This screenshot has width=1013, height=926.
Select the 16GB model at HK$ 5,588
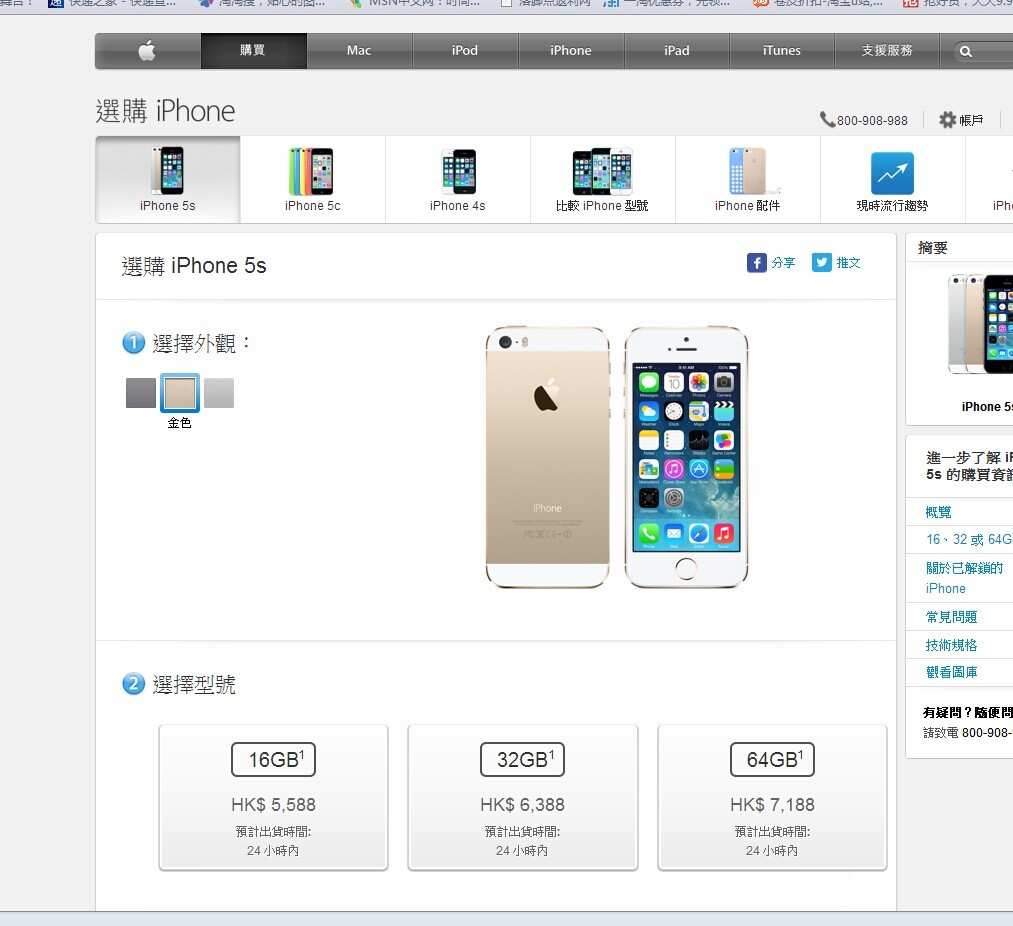pos(273,797)
